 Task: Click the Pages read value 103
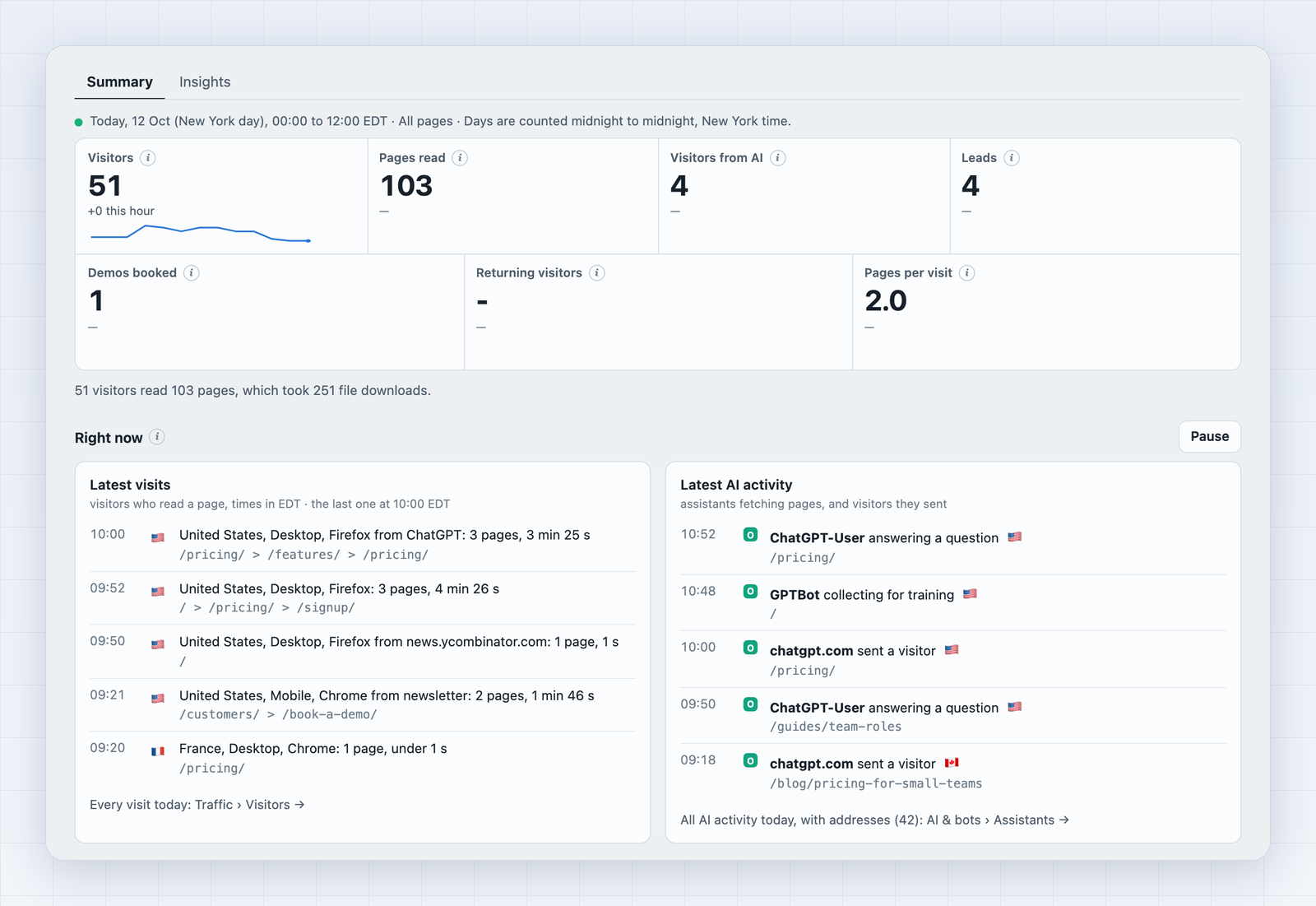406,186
